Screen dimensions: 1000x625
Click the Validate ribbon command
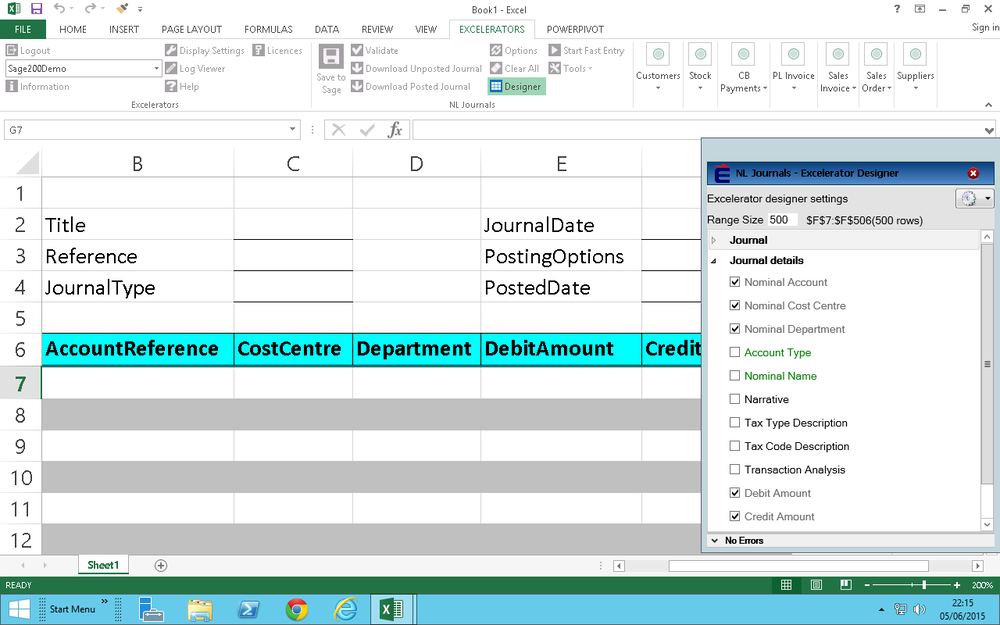(374, 50)
